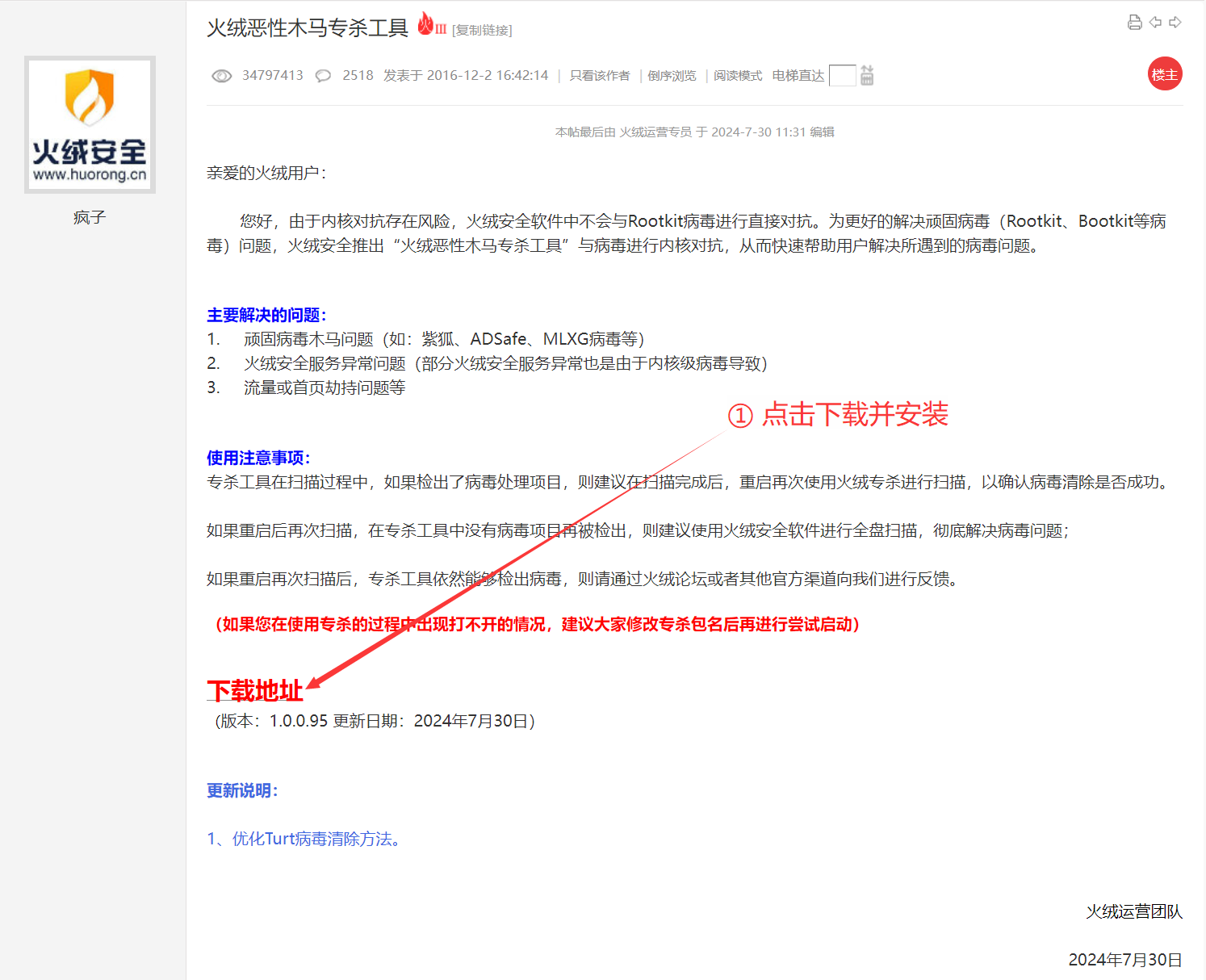Image resolution: width=1206 pixels, height=980 pixels.
Task: Go to next thread arrow
Action: point(1175,23)
